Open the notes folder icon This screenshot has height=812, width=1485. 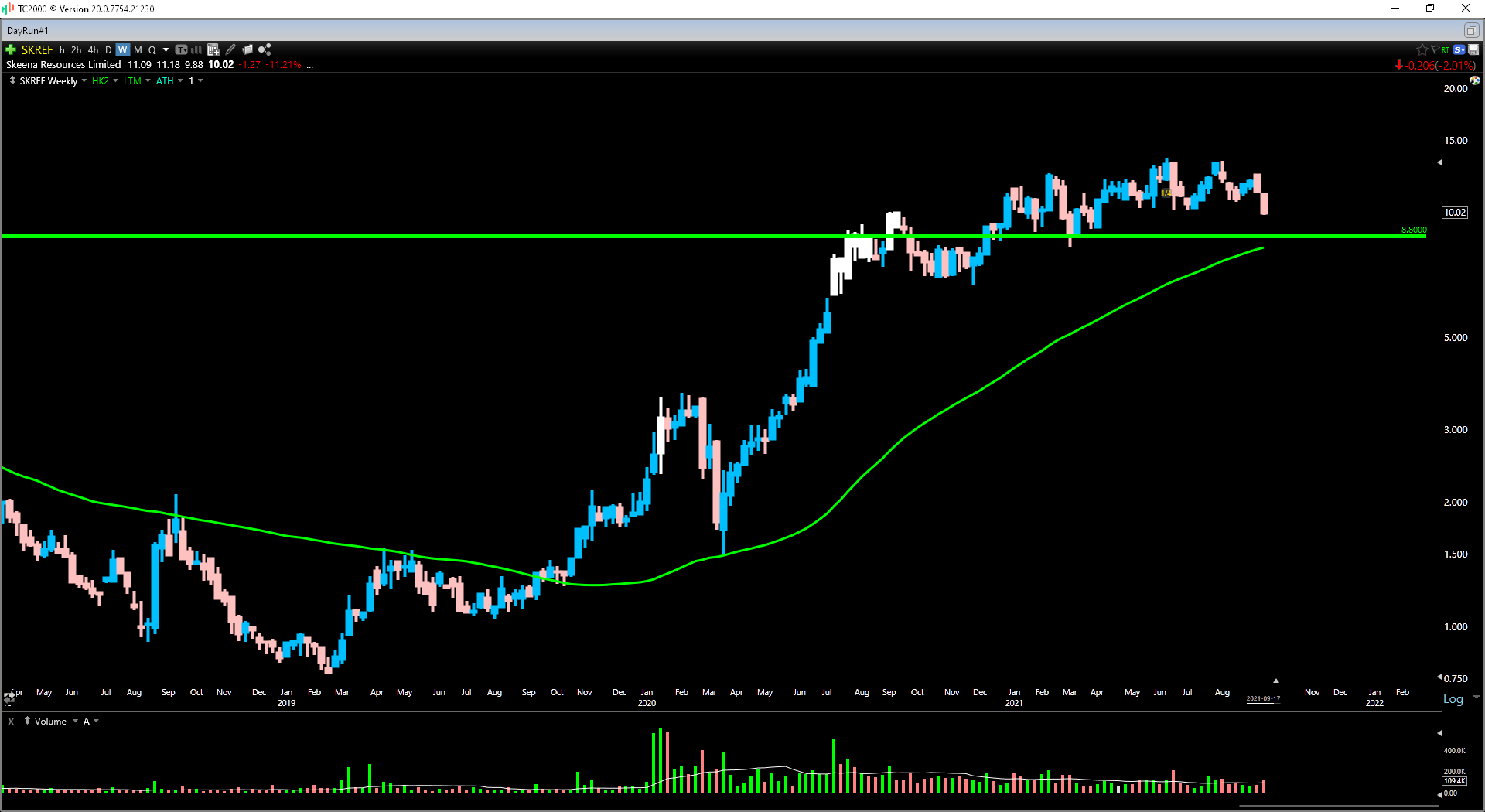pyautogui.click(x=247, y=49)
